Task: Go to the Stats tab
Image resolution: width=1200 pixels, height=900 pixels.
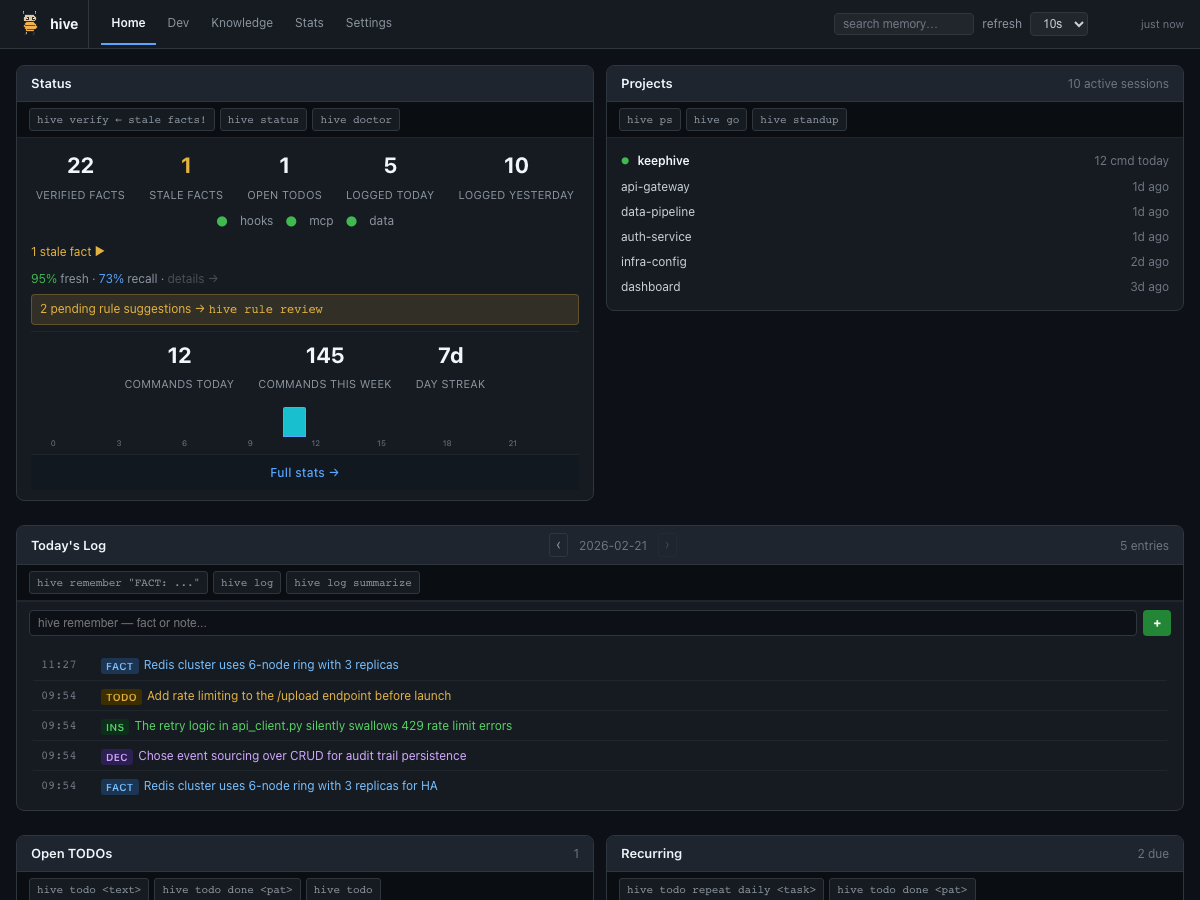Action: [x=309, y=23]
